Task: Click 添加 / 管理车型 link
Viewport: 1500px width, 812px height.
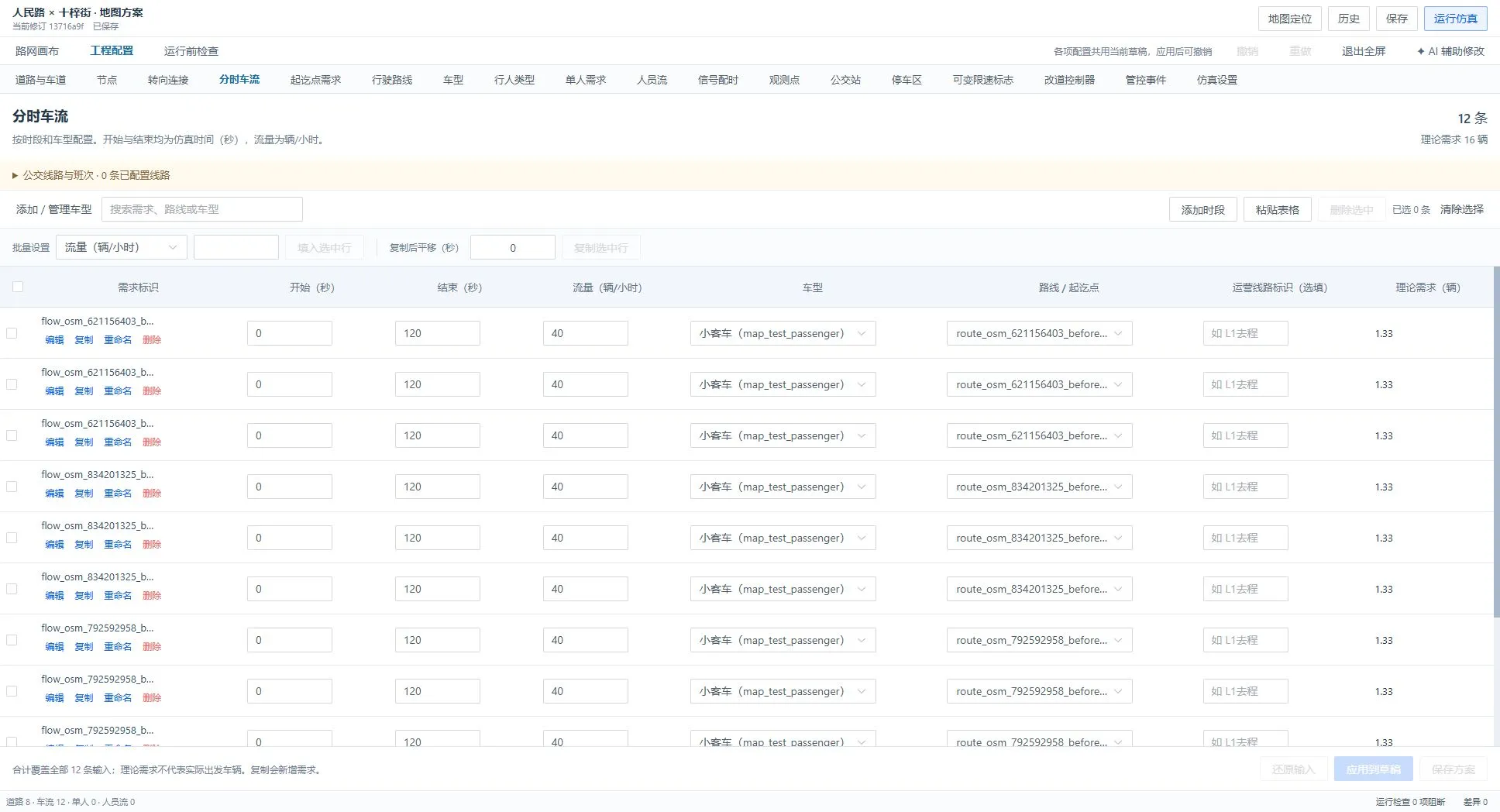Action: (x=53, y=209)
